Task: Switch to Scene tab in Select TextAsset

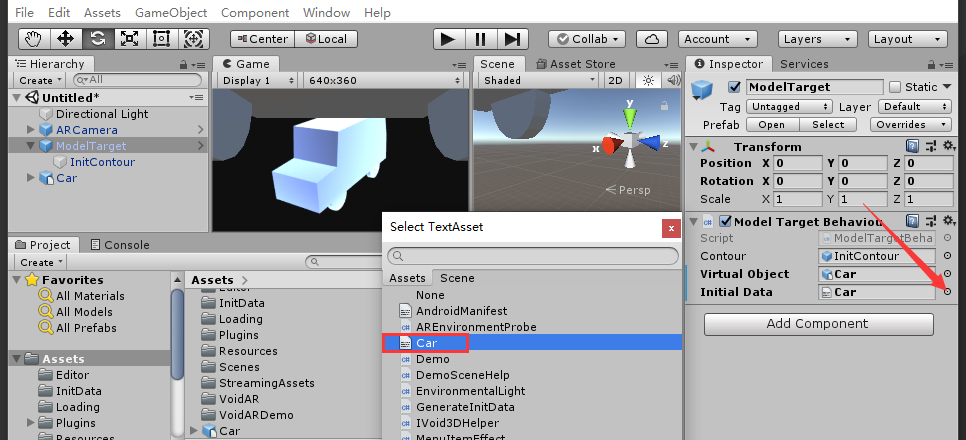Action: click(457, 278)
